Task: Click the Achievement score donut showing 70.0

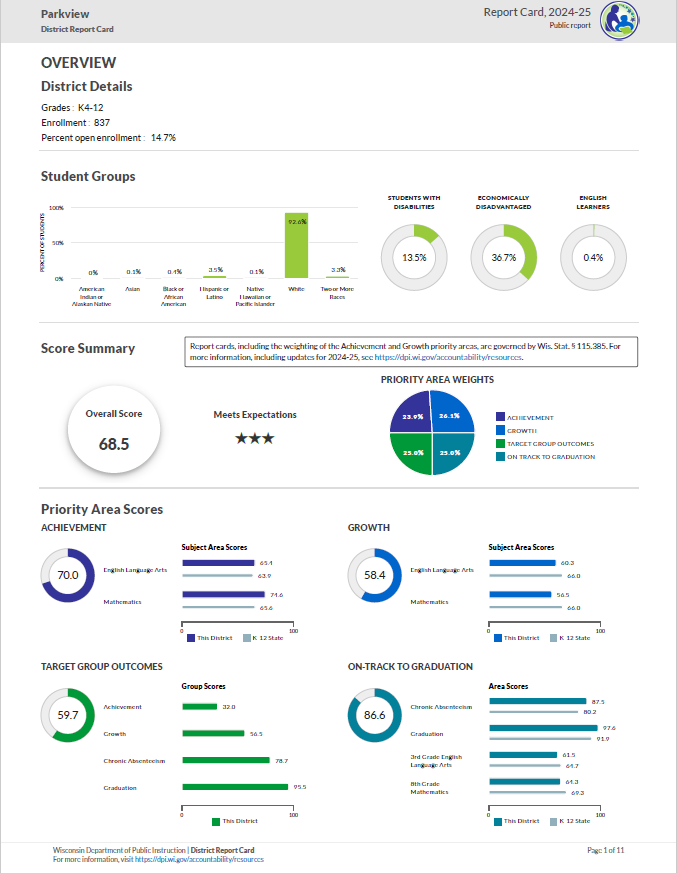Action: [x=68, y=575]
